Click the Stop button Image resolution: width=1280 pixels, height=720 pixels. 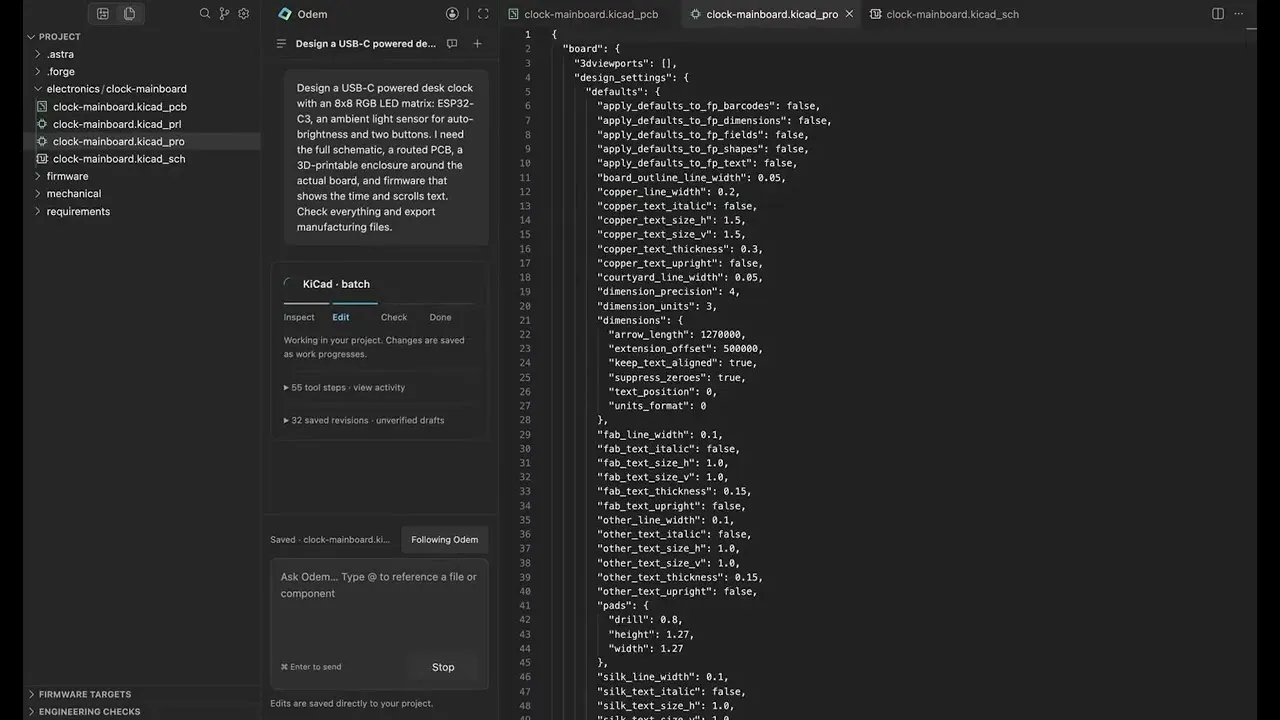(x=443, y=667)
